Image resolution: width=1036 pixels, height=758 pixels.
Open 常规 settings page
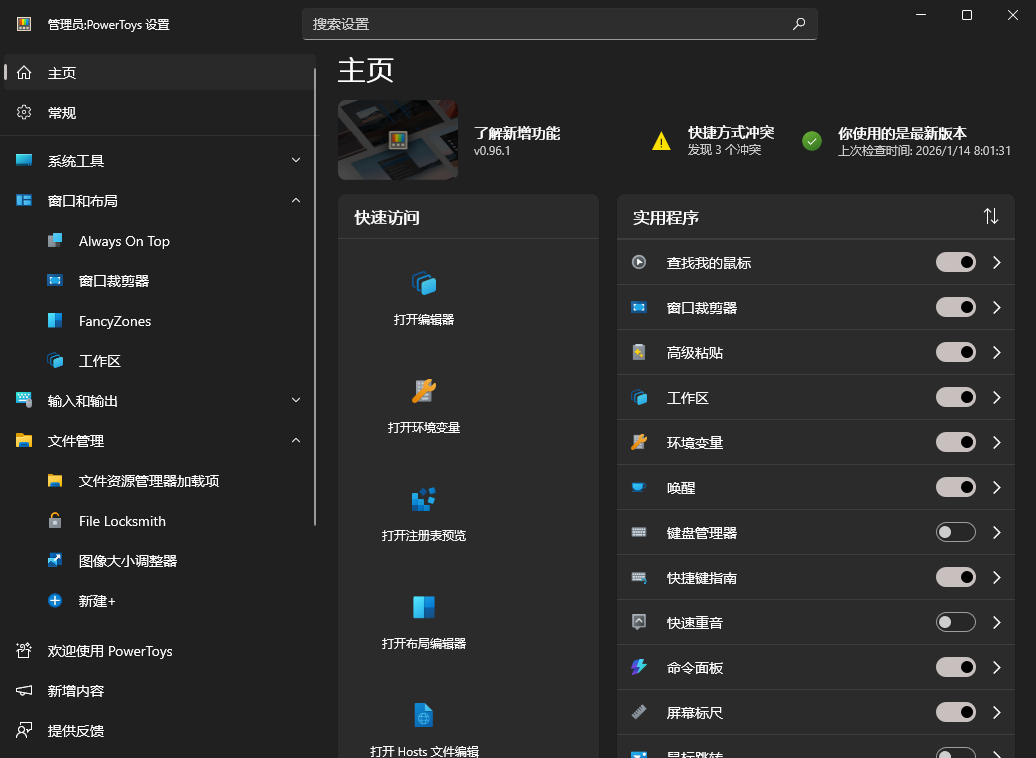point(159,112)
